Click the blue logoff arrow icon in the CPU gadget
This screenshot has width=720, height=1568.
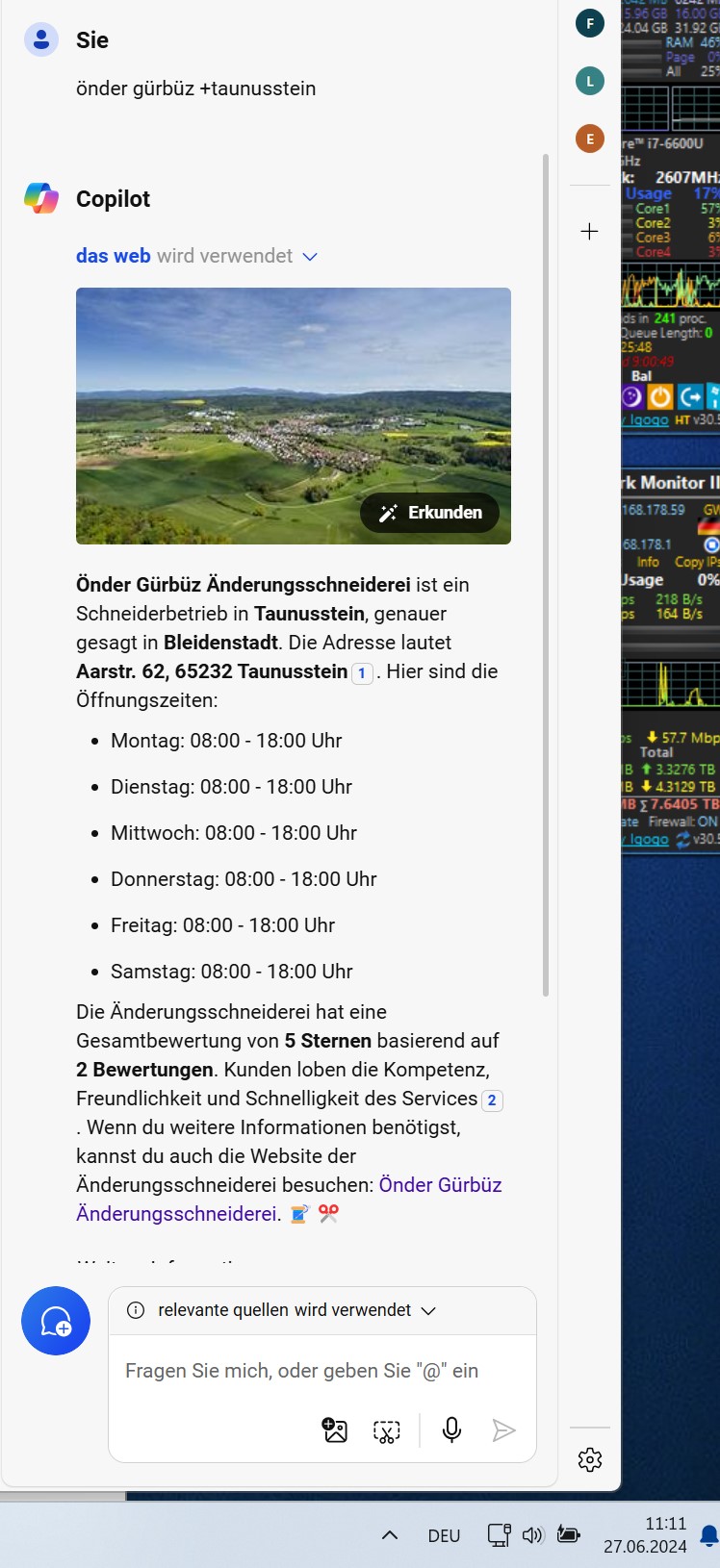(x=690, y=396)
